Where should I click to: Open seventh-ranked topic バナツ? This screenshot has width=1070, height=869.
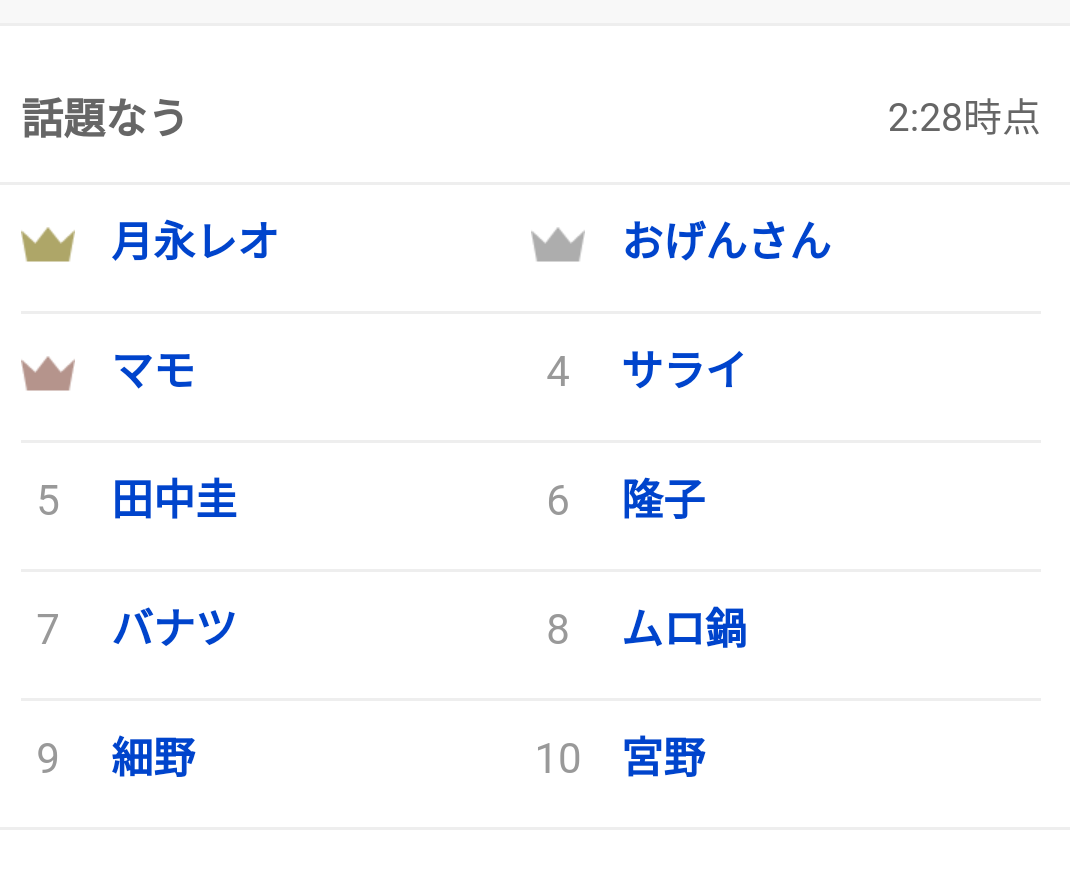coord(175,628)
